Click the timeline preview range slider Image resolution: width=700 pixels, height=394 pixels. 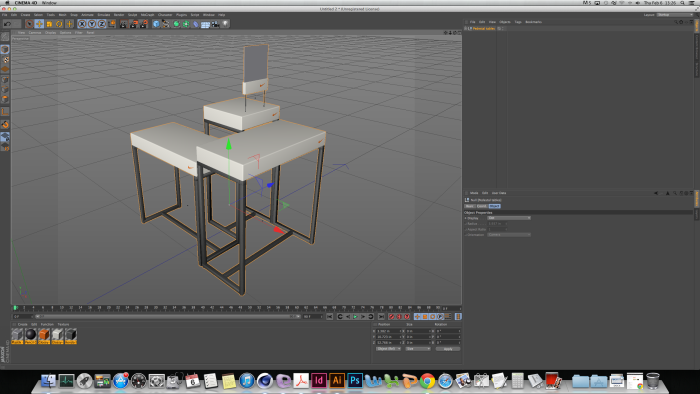(x=167, y=317)
